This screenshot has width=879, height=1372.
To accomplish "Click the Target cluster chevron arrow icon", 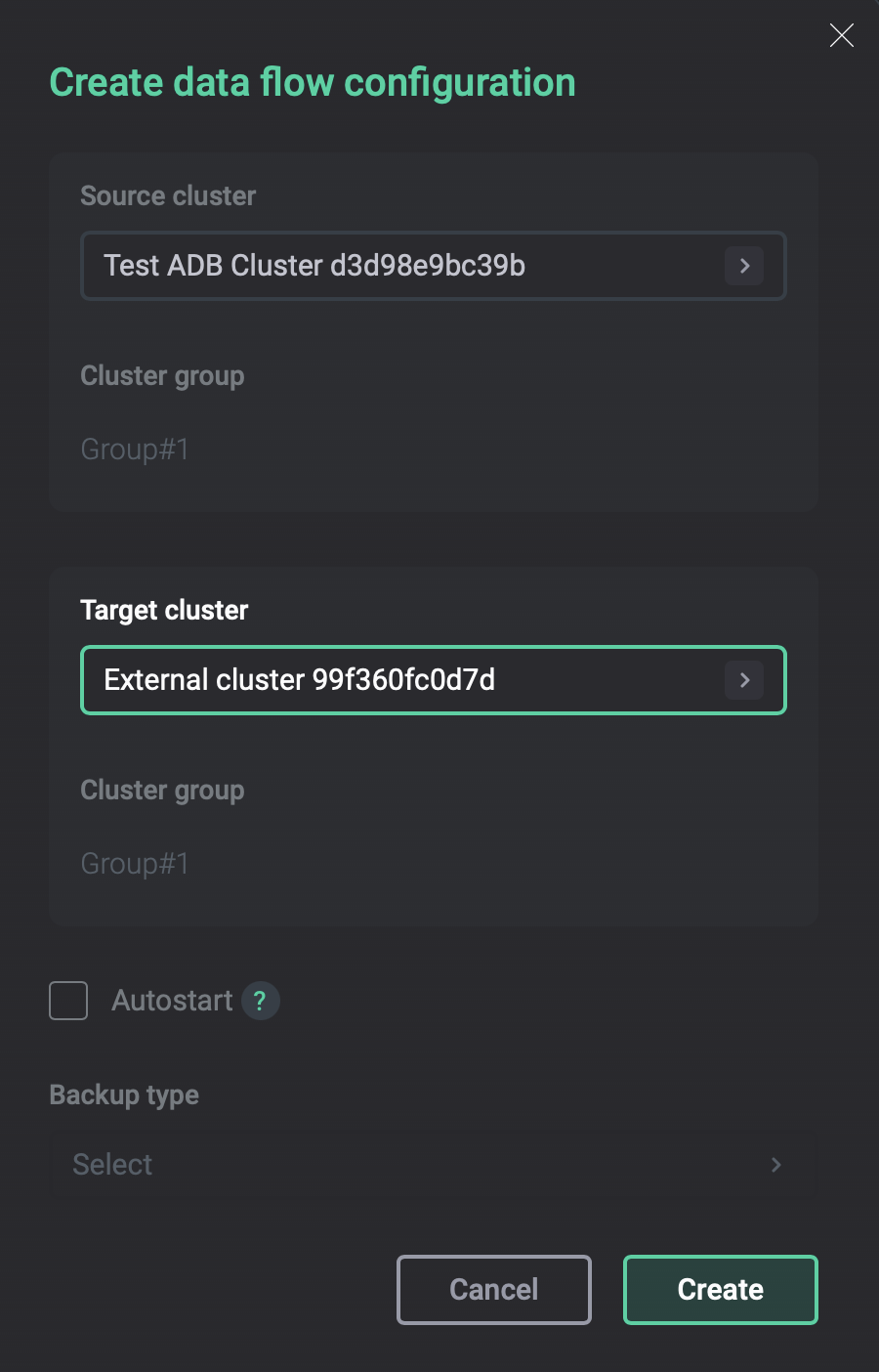I will 744,680.
